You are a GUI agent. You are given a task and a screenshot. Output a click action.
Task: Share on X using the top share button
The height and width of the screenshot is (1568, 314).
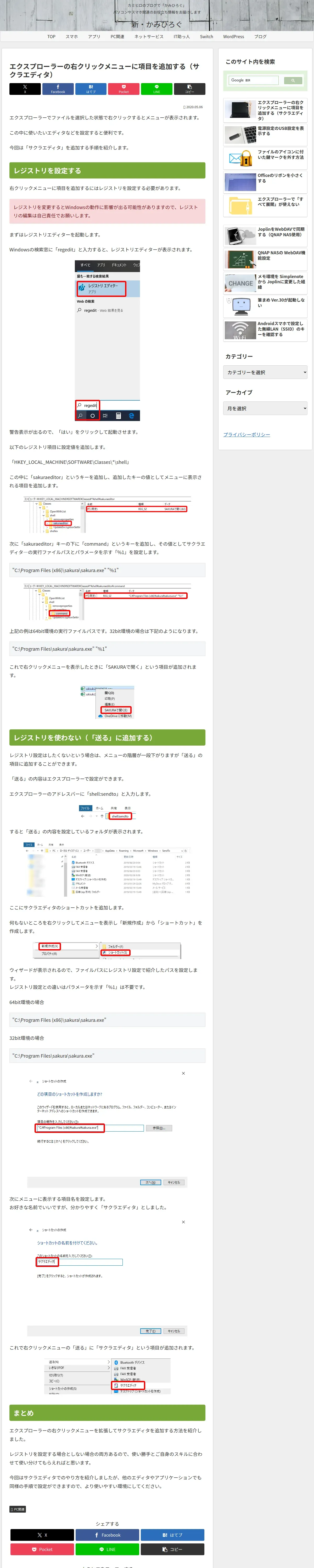(x=25, y=89)
